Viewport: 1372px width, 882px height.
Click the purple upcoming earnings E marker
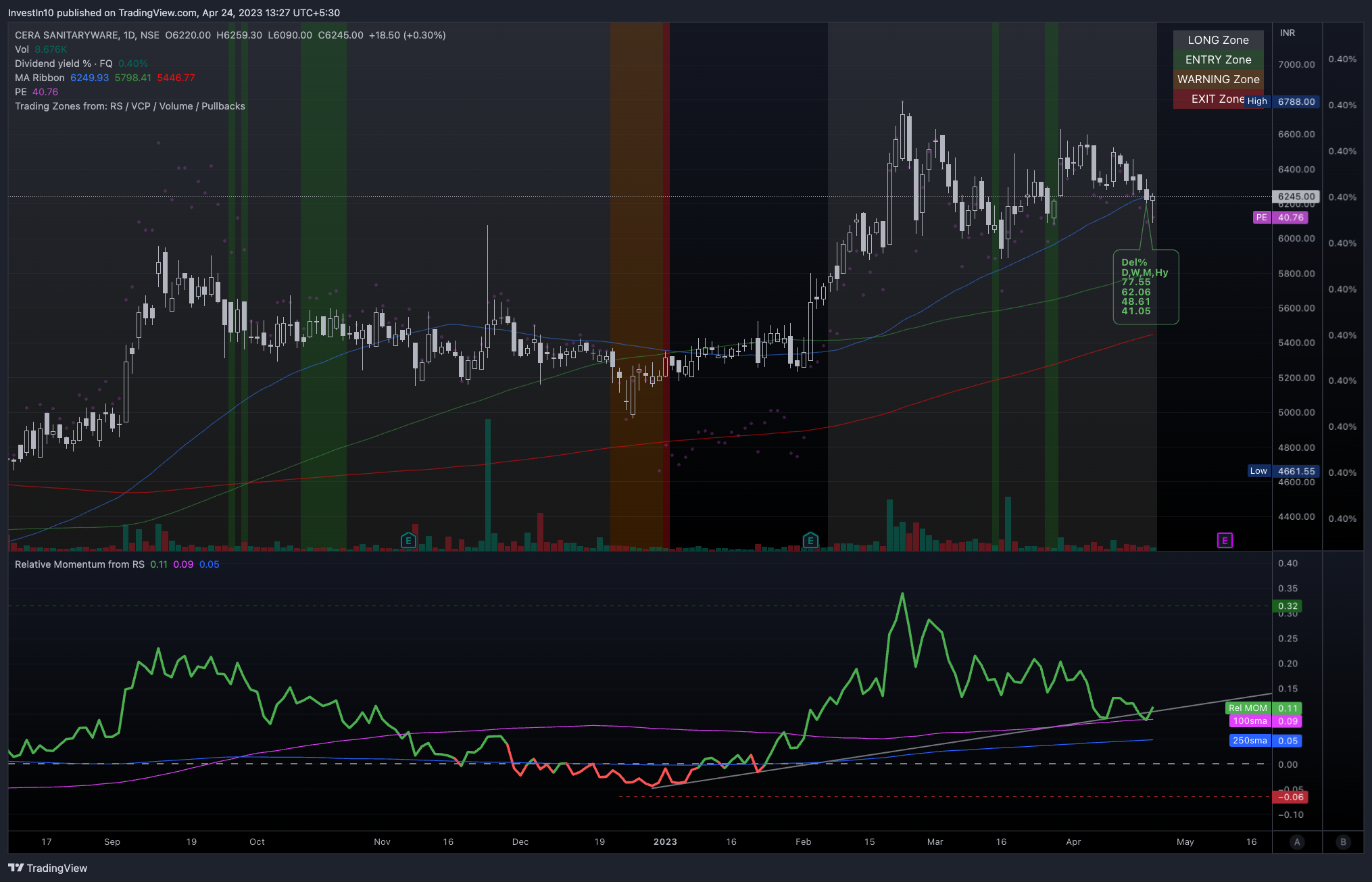(x=1225, y=540)
